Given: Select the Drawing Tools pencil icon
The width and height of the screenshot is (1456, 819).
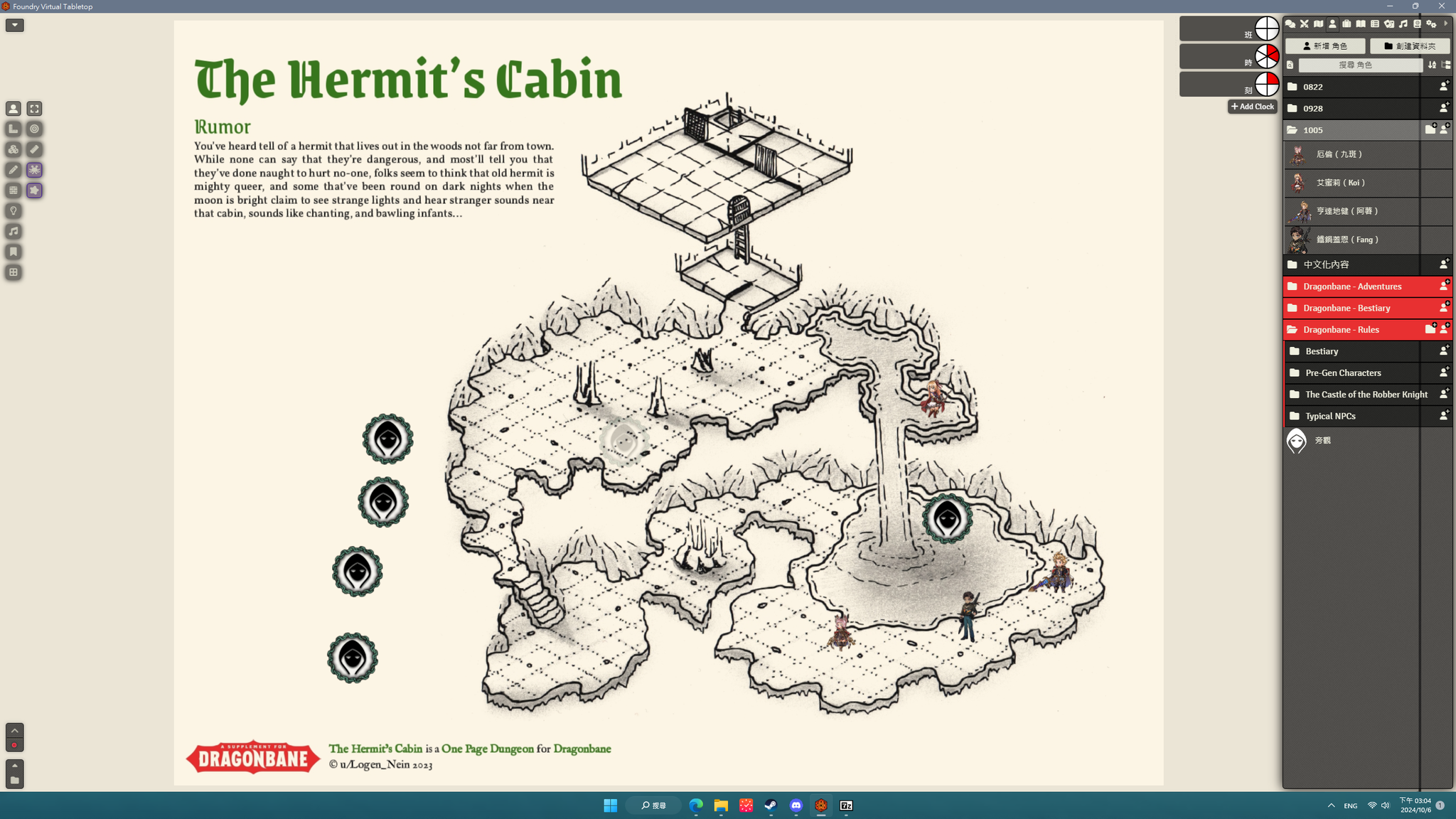Looking at the screenshot, I should pyautogui.click(x=14, y=170).
